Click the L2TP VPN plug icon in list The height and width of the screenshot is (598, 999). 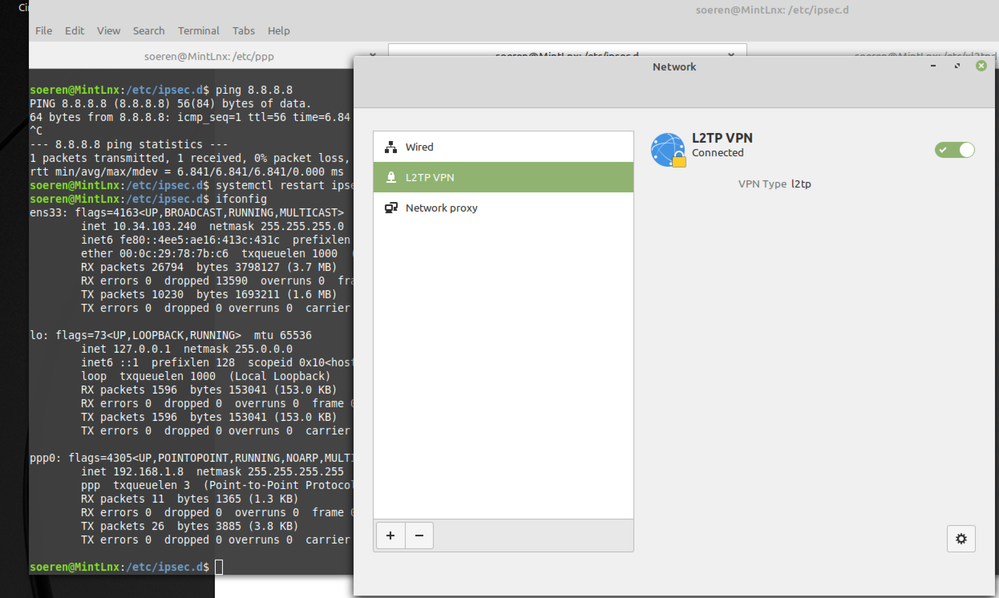[x=391, y=178]
